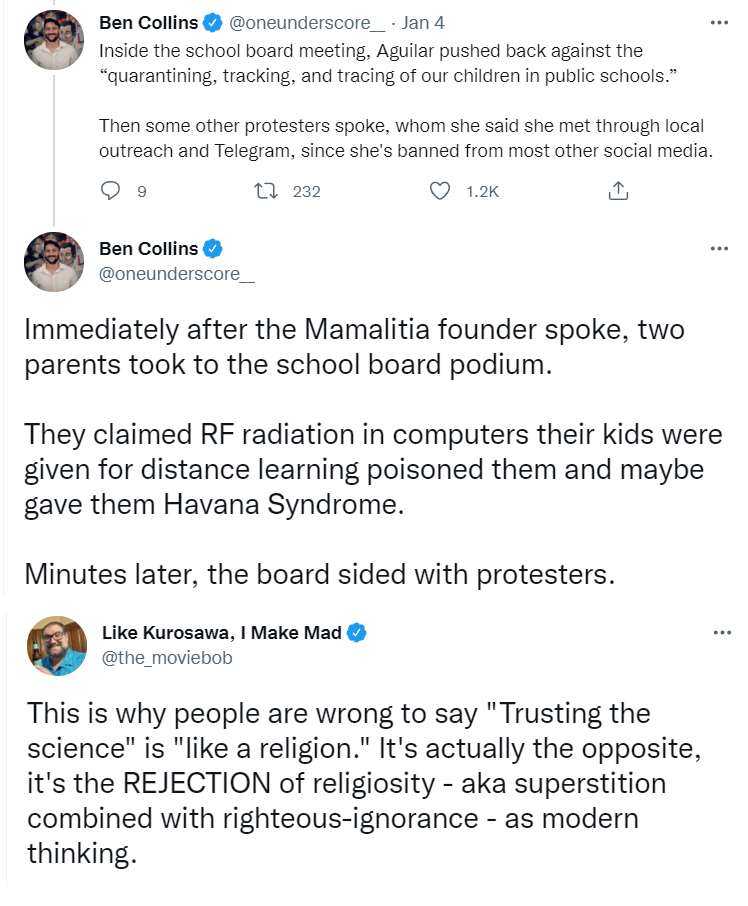Viewport: 748px width, 906px height.
Task: Click the Ben Collins name on the second tweet
Action: tap(149, 249)
